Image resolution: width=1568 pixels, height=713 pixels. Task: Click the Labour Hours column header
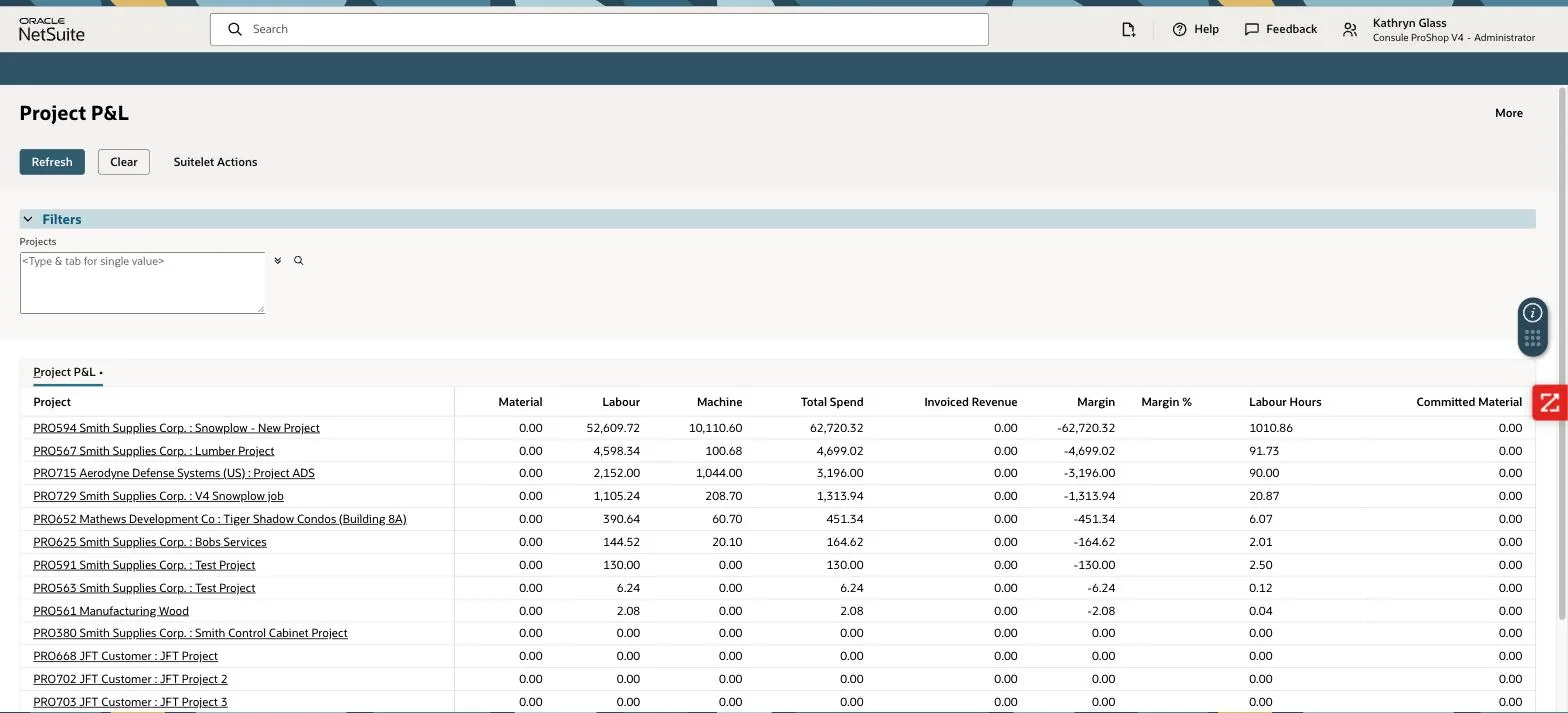1285,402
